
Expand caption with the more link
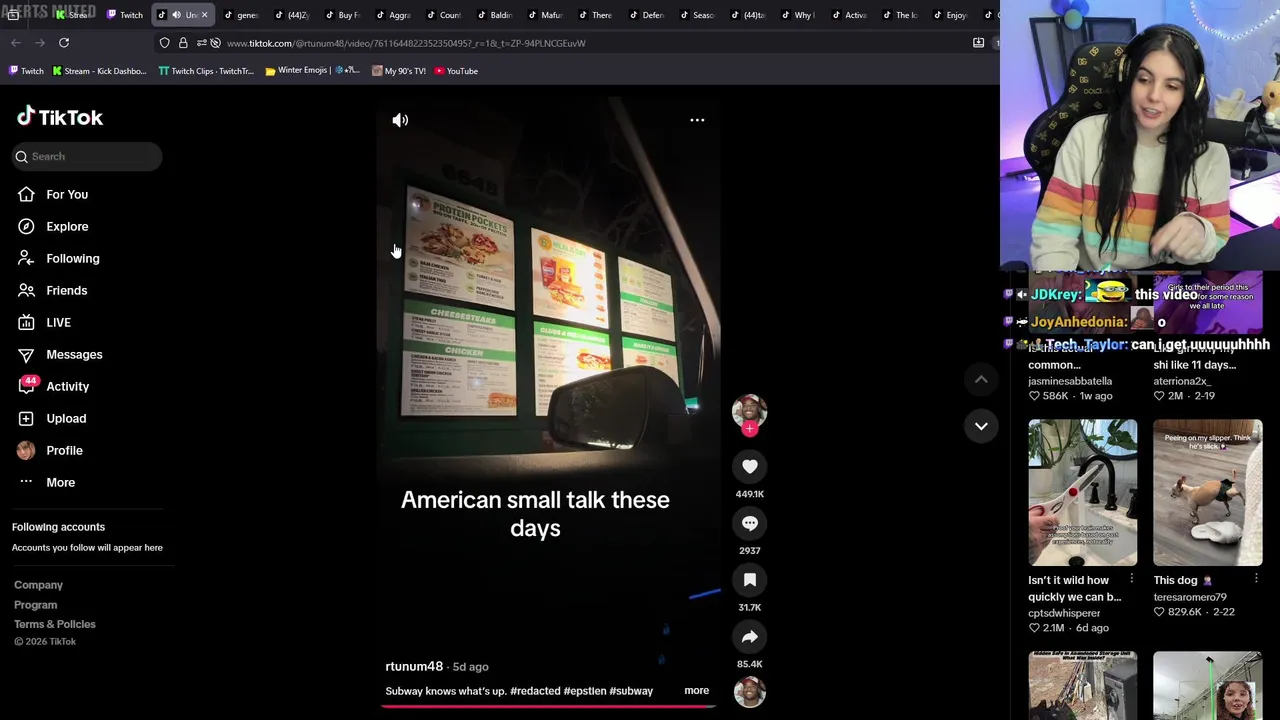point(696,691)
